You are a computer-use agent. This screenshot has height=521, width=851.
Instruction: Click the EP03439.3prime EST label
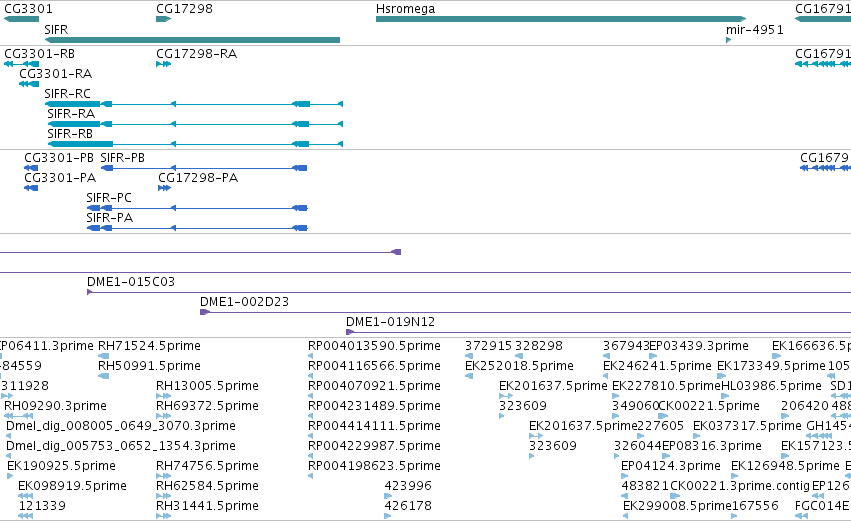pos(699,346)
